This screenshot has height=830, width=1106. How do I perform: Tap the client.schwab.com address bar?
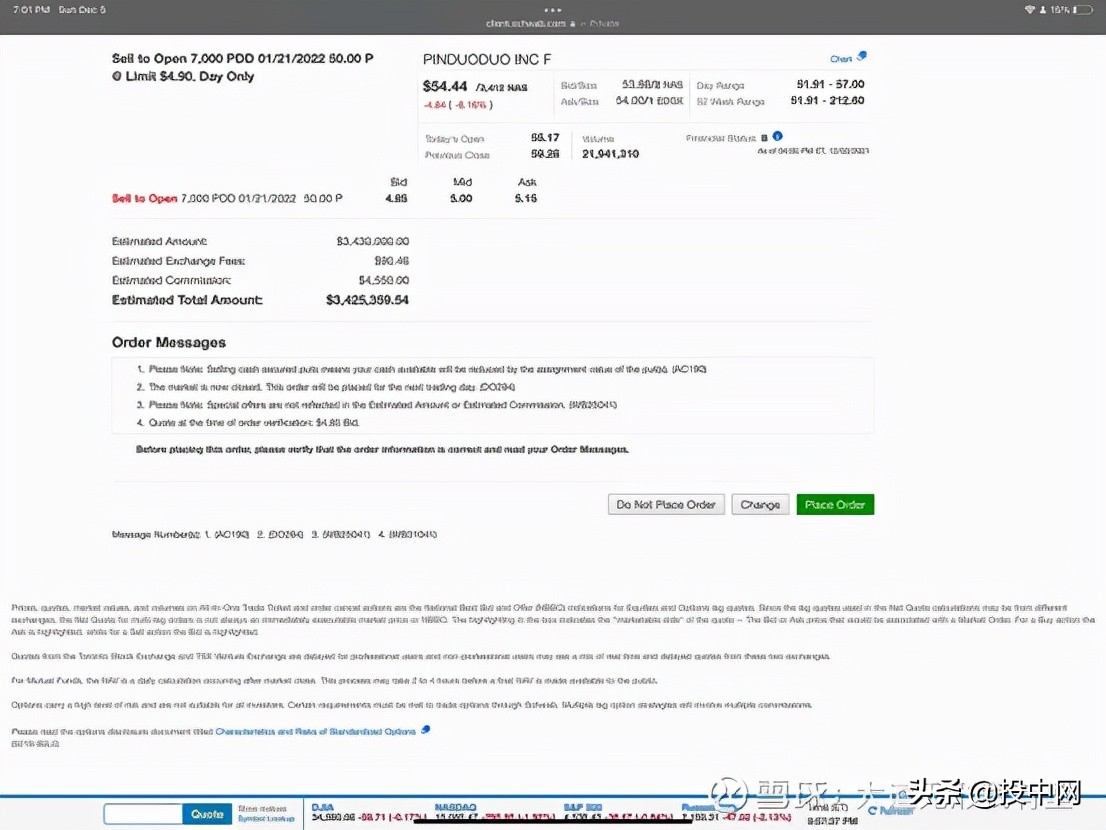click(526, 23)
